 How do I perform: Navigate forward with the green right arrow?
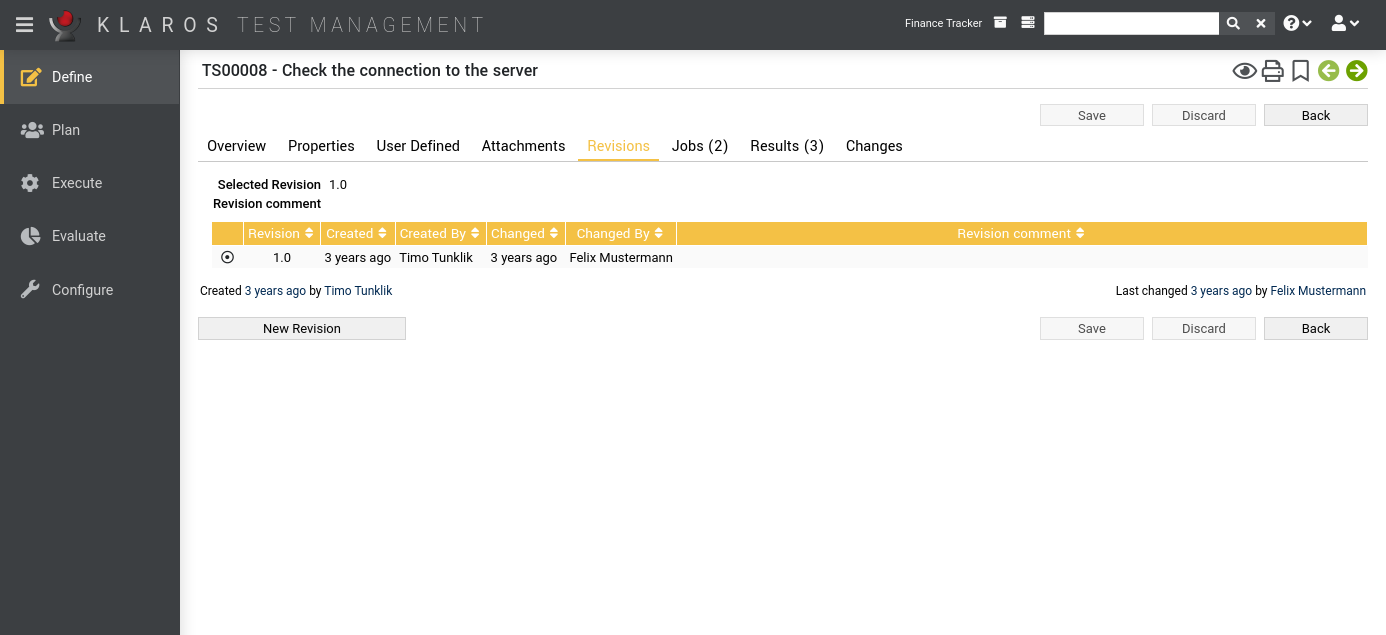pyautogui.click(x=1356, y=71)
